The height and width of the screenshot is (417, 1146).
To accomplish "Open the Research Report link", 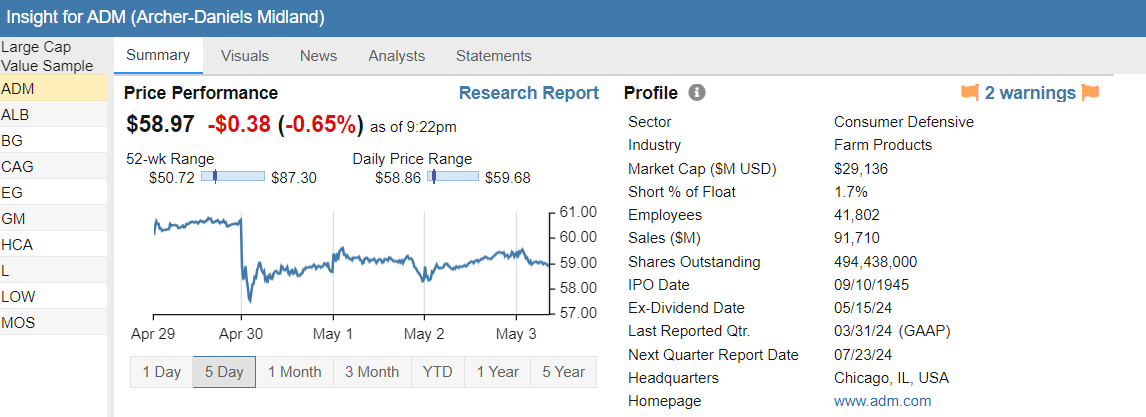I will [x=528, y=93].
